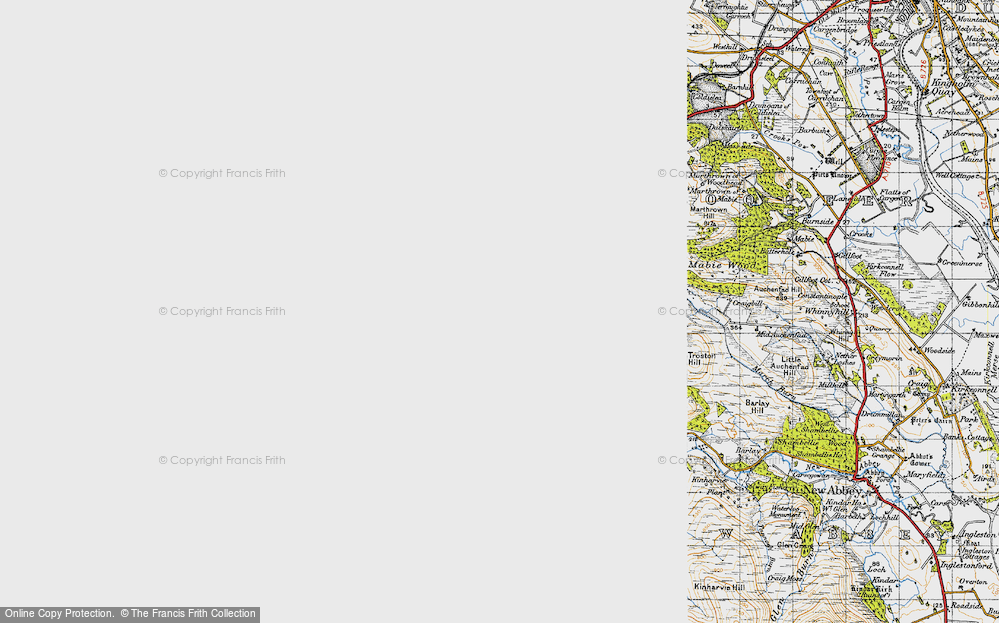The image size is (999, 623).
Task: Click the Flatts of Cargen label
Action: (895, 194)
